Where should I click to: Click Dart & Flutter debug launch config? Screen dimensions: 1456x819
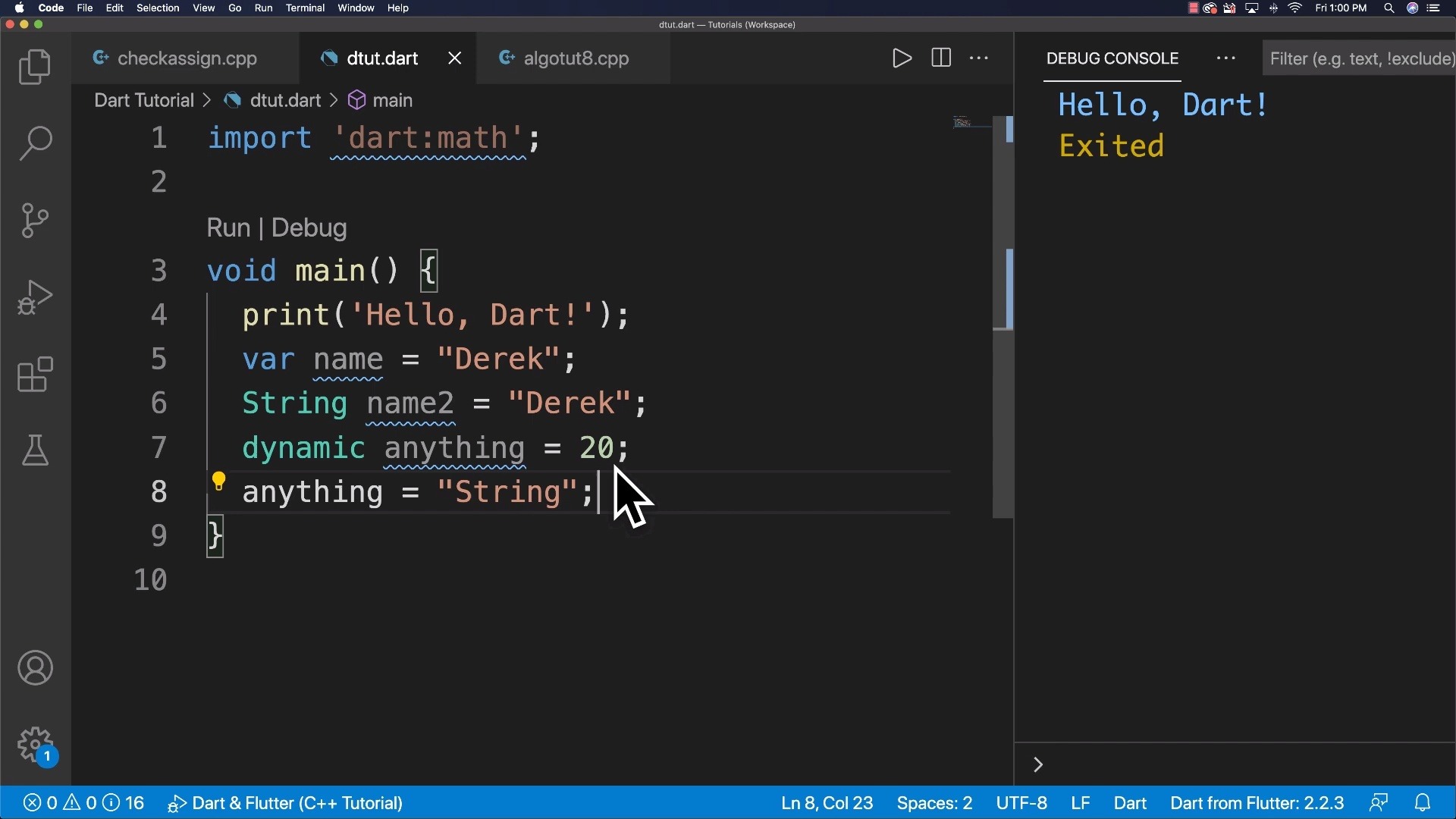pos(285,803)
